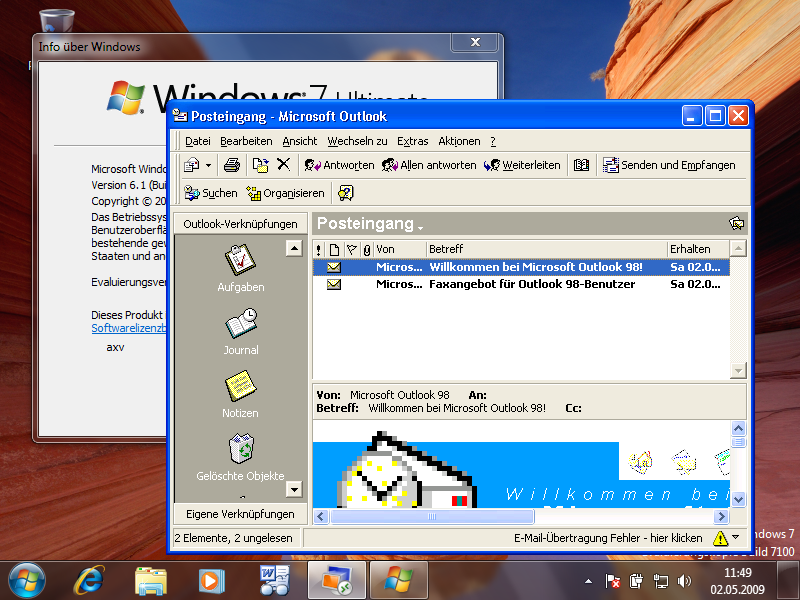Select the Faxangebot für Outlook 98-Benutzer email
800x600 pixels.
click(530, 284)
